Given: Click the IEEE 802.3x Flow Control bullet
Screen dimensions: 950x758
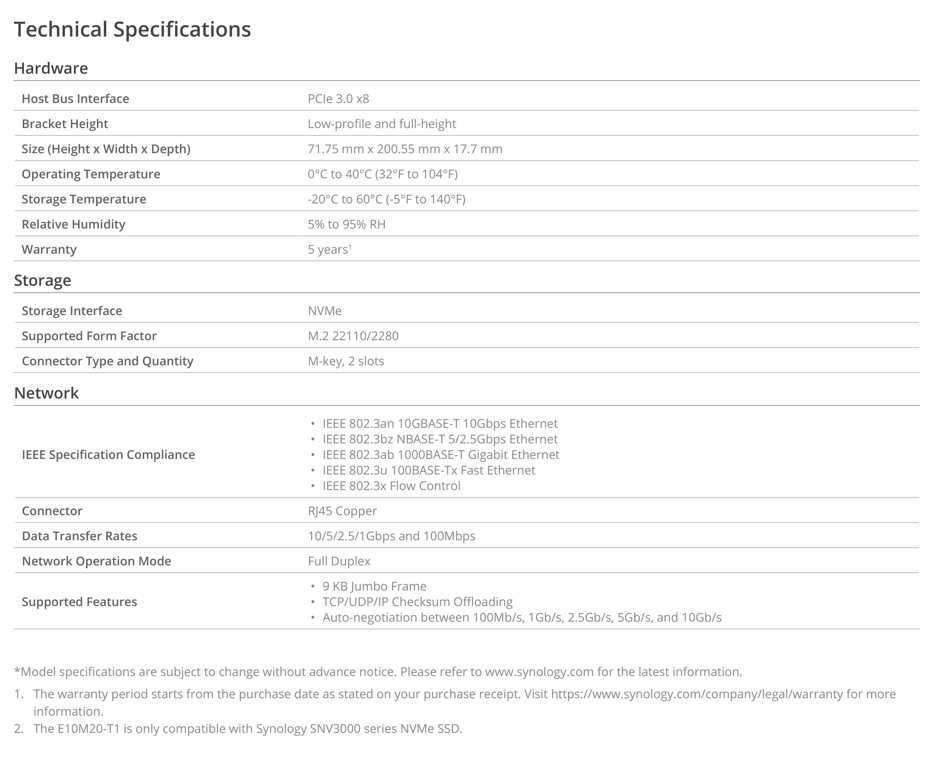Looking at the screenshot, I should [x=391, y=486].
